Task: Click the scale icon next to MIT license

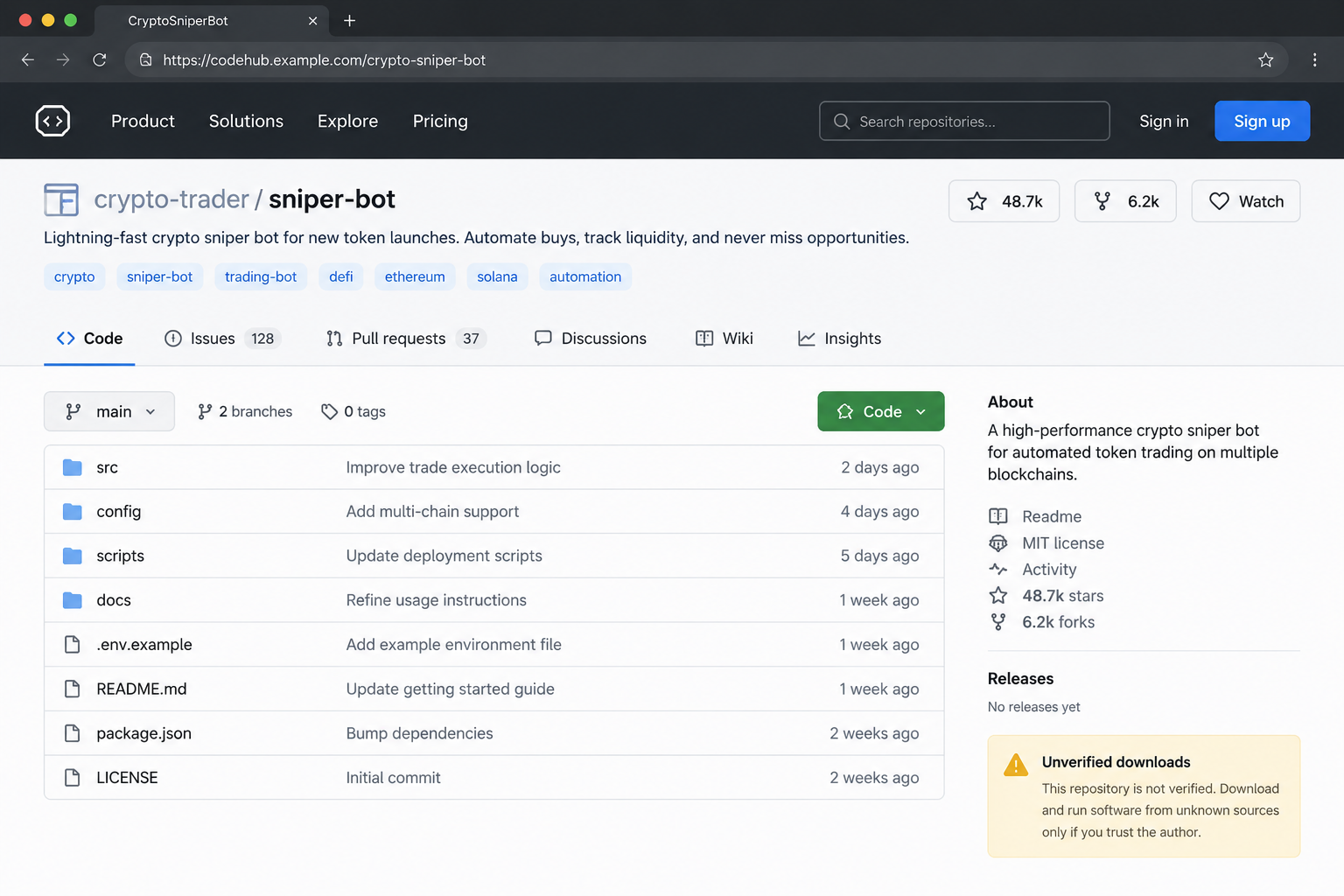Action: click(x=998, y=543)
